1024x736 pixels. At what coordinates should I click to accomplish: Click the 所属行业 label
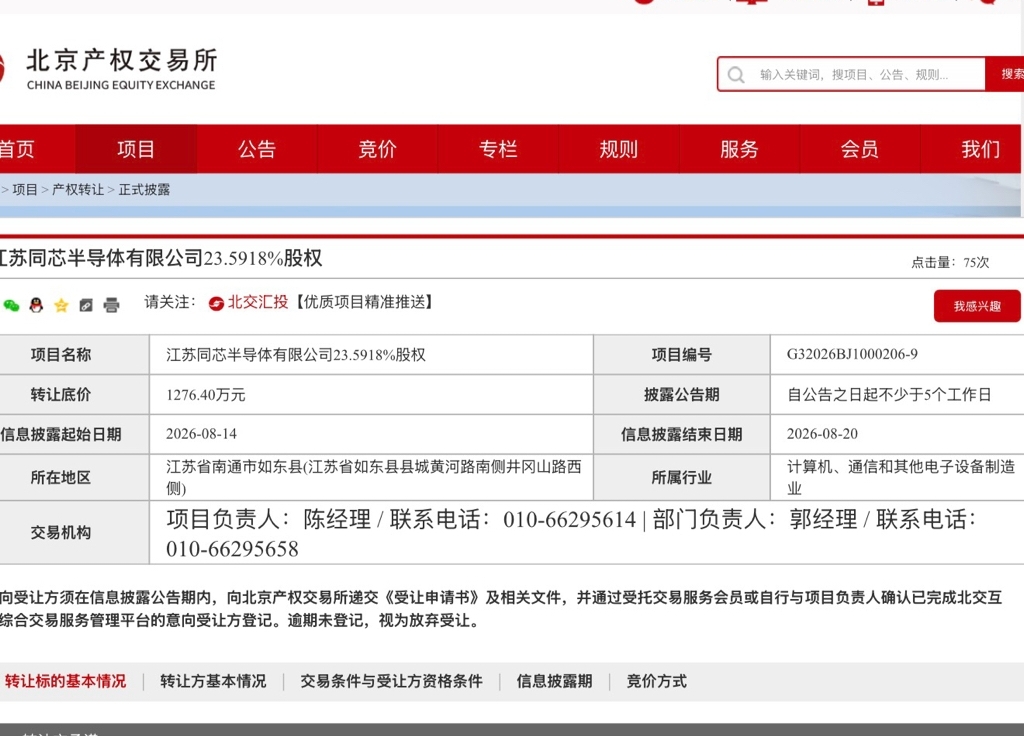(x=681, y=477)
